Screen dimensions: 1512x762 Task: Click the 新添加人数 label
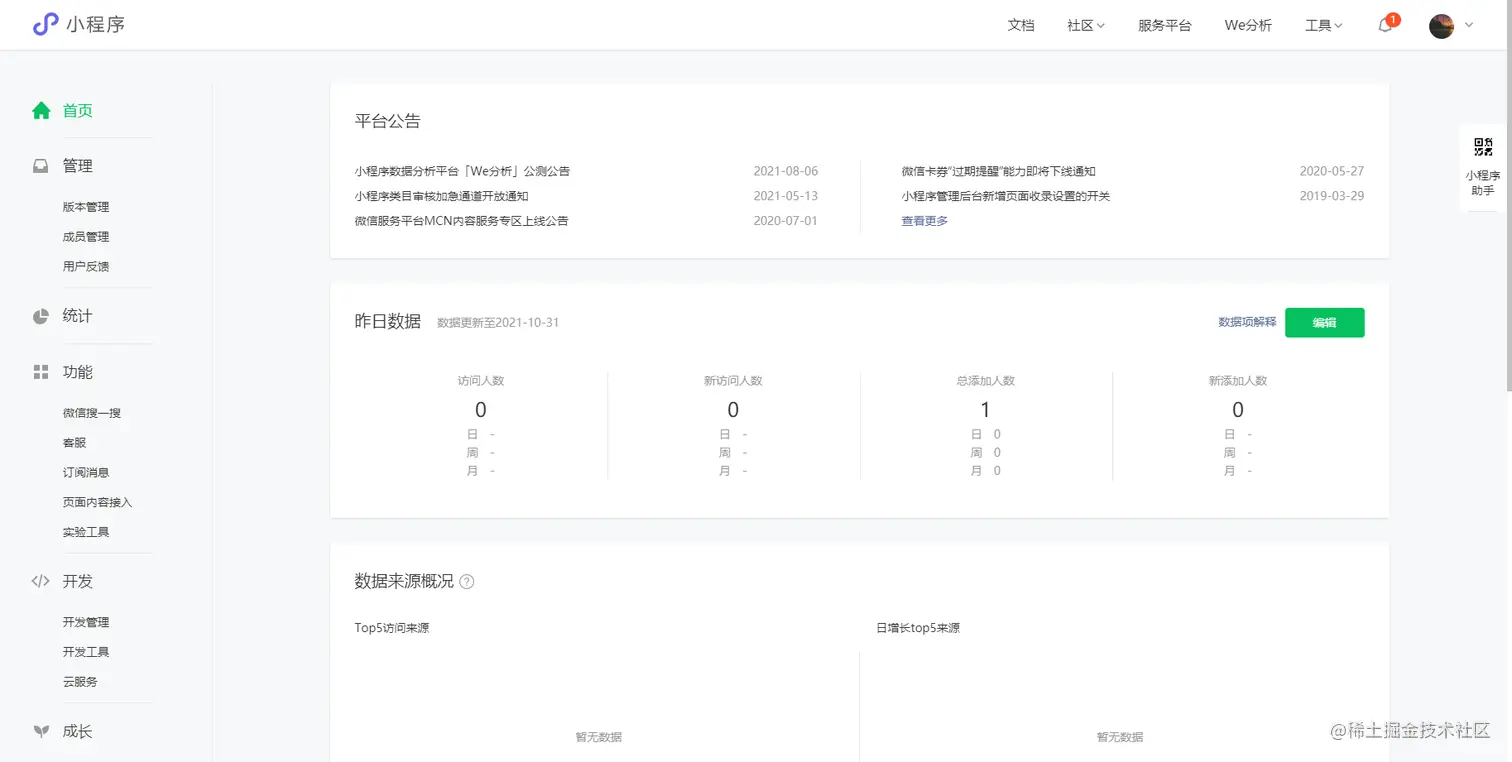coord(1237,381)
